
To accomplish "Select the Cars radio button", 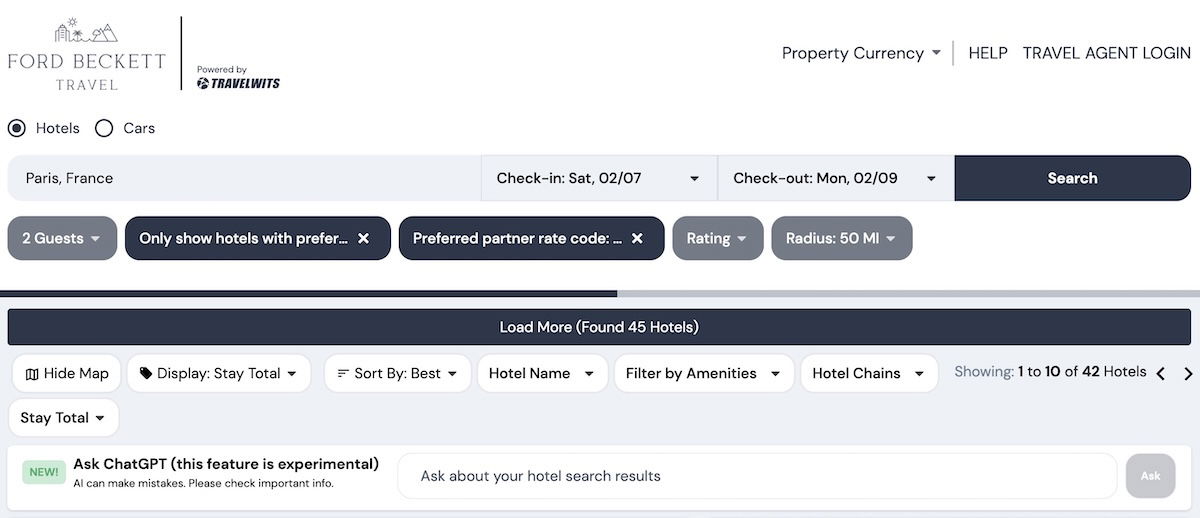I will pyautogui.click(x=104, y=128).
